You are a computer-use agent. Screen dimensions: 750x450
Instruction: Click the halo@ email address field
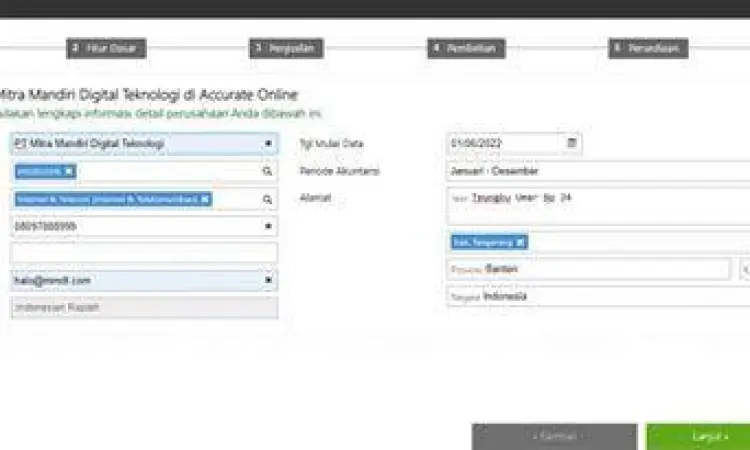144,281
